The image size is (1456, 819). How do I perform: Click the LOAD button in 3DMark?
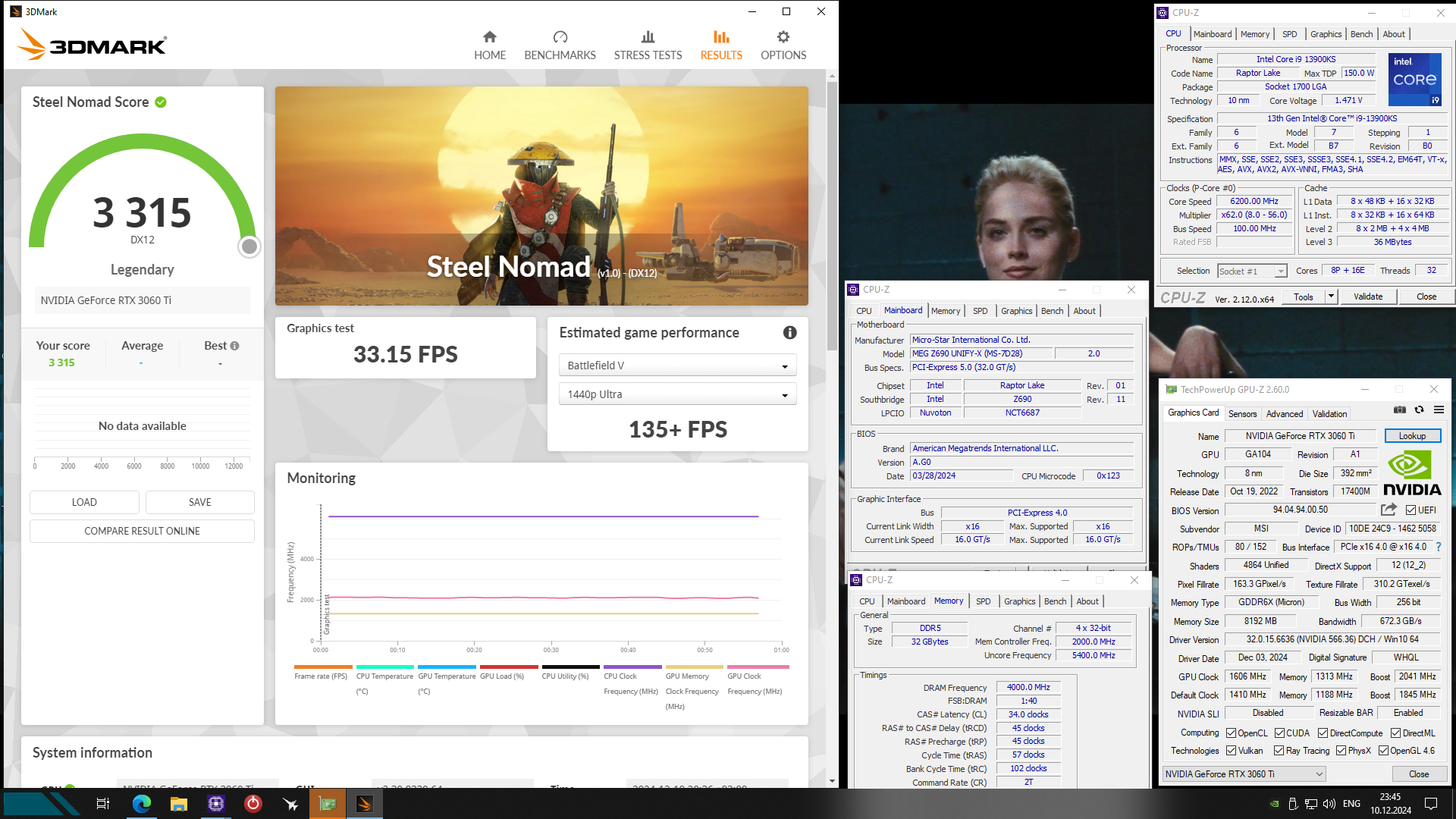(84, 502)
